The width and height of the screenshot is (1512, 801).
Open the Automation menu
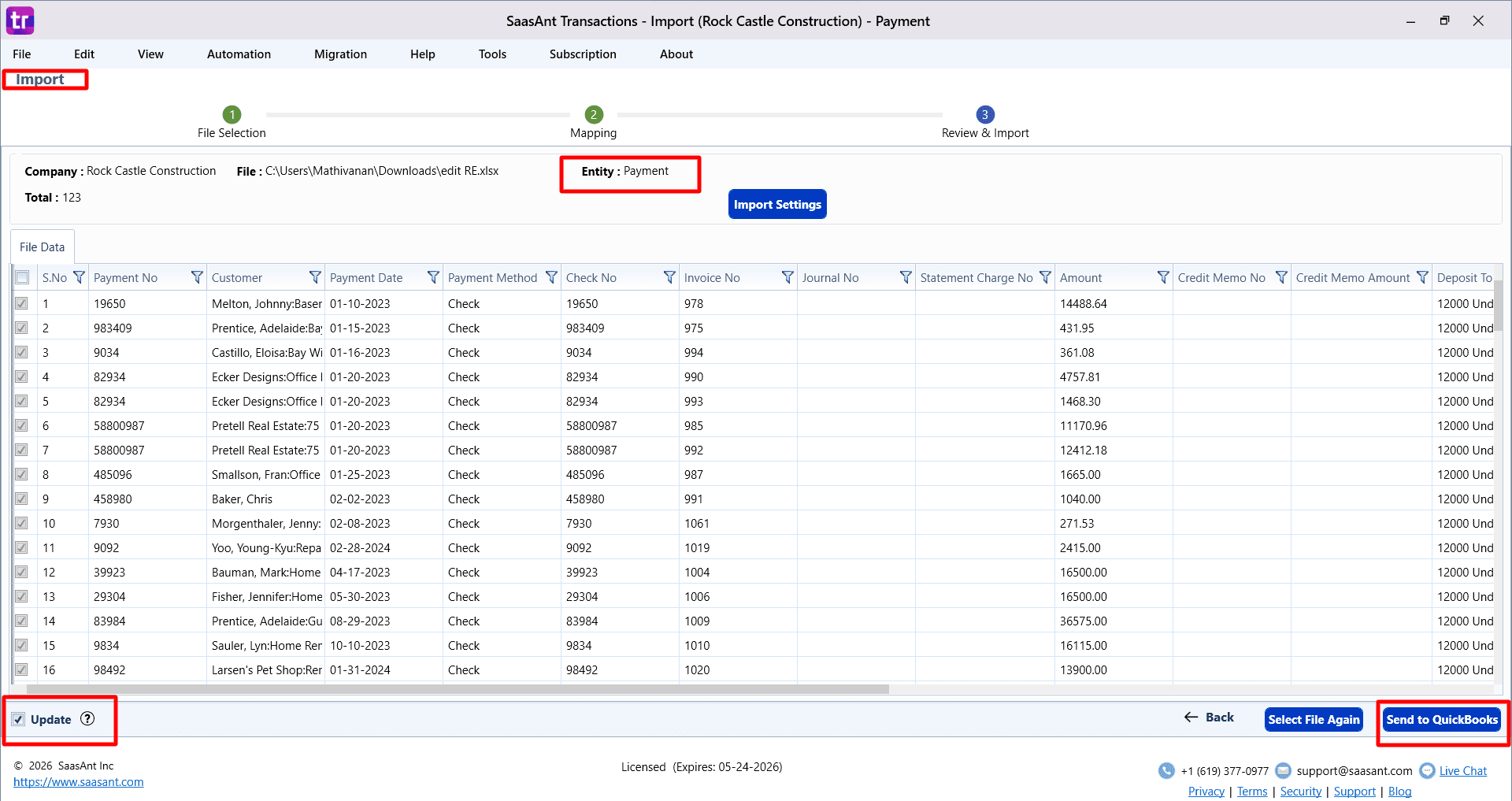pos(239,54)
